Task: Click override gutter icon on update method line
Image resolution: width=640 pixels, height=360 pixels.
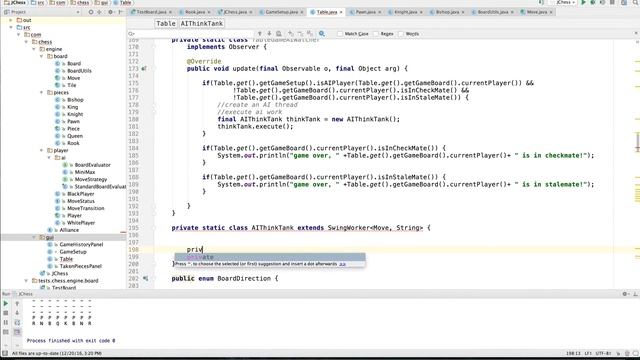Action: pyautogui.click(x=144, y=69)
